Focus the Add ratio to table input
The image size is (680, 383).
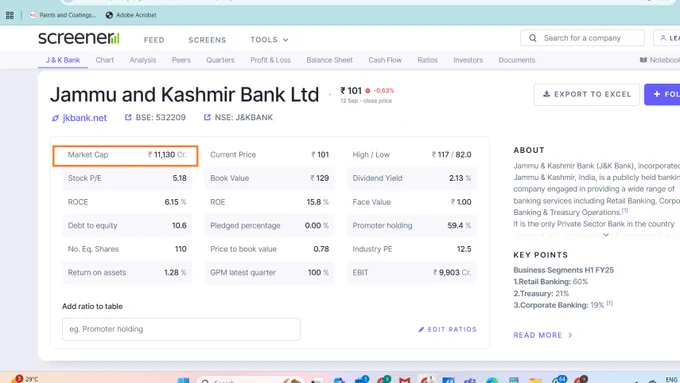coord(181,329)
